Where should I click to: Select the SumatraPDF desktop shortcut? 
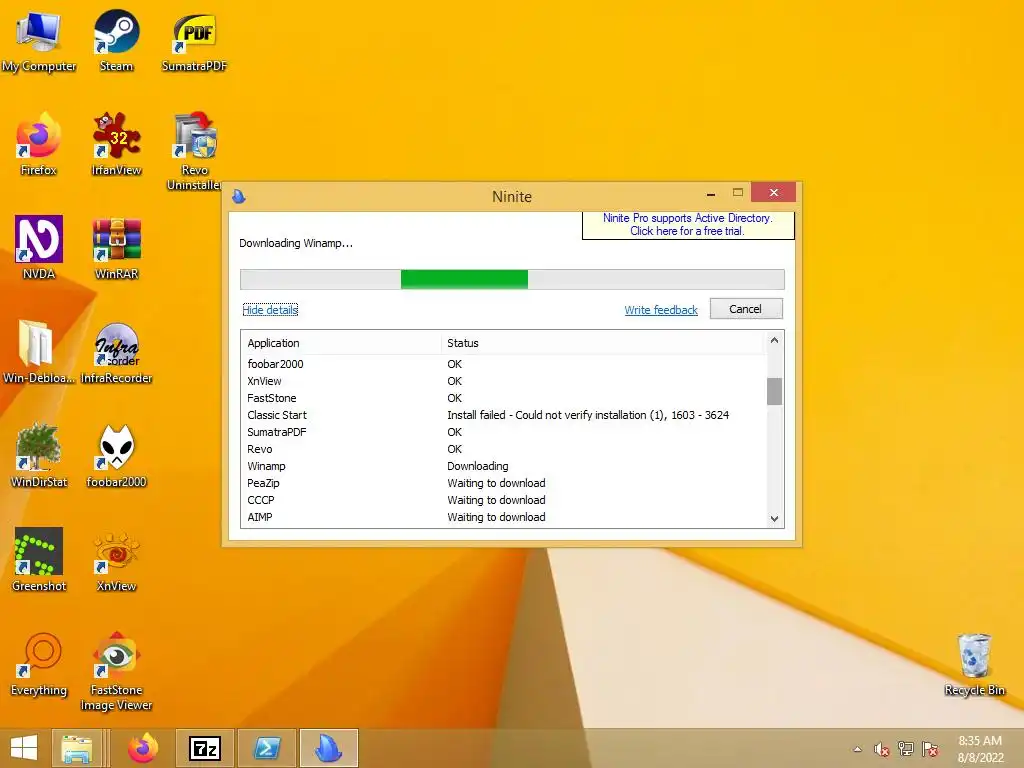coord(194,40)
